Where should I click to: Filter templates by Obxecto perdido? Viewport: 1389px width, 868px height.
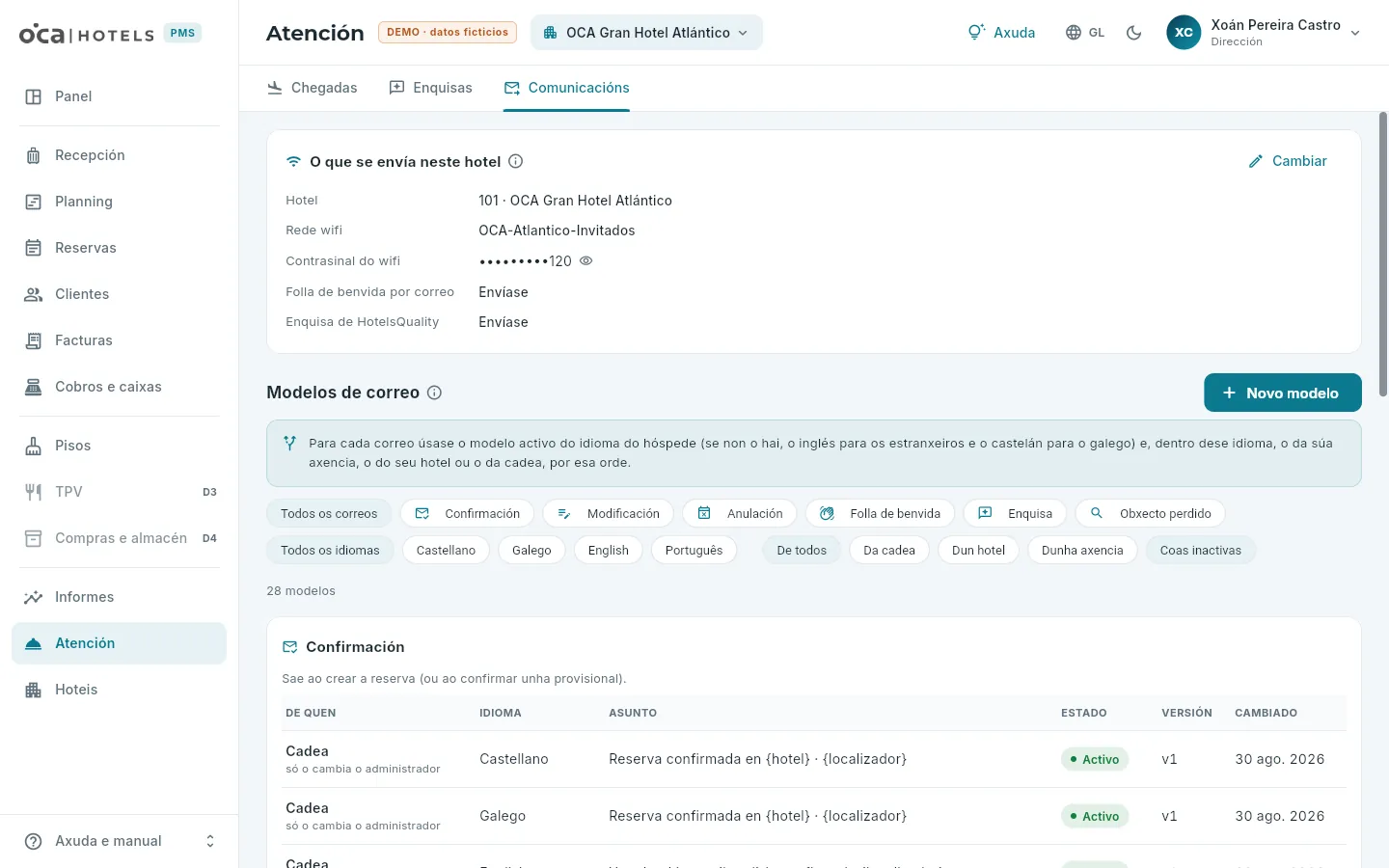1150,513
